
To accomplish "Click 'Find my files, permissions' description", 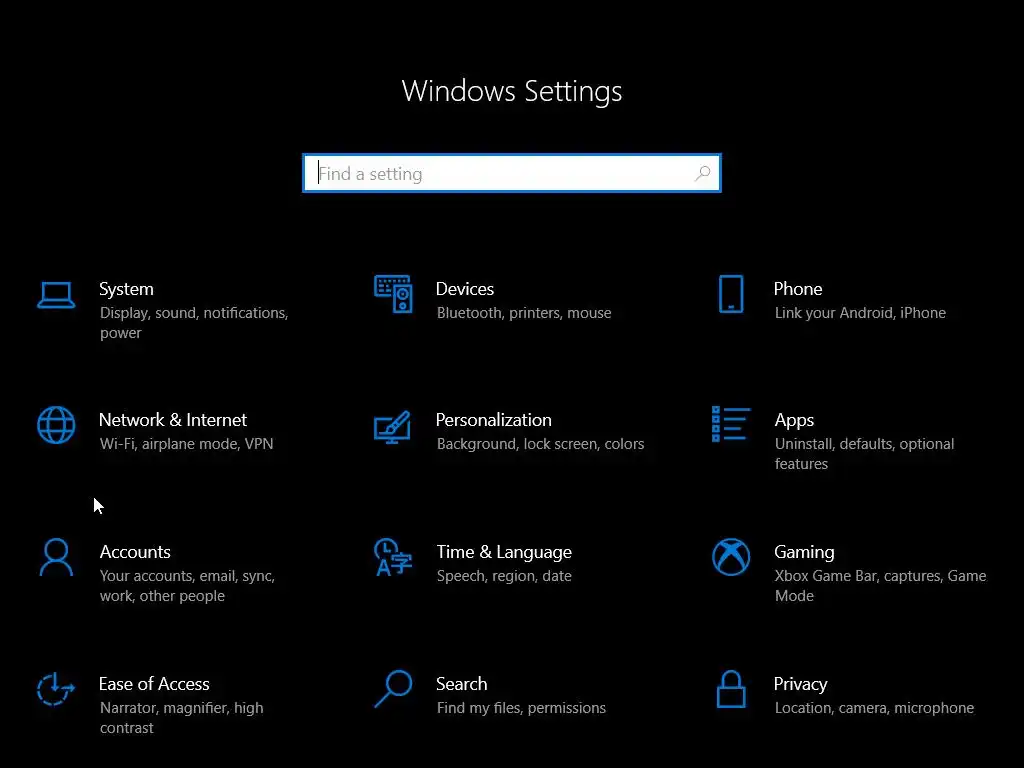I will click(x=521, y=709).
